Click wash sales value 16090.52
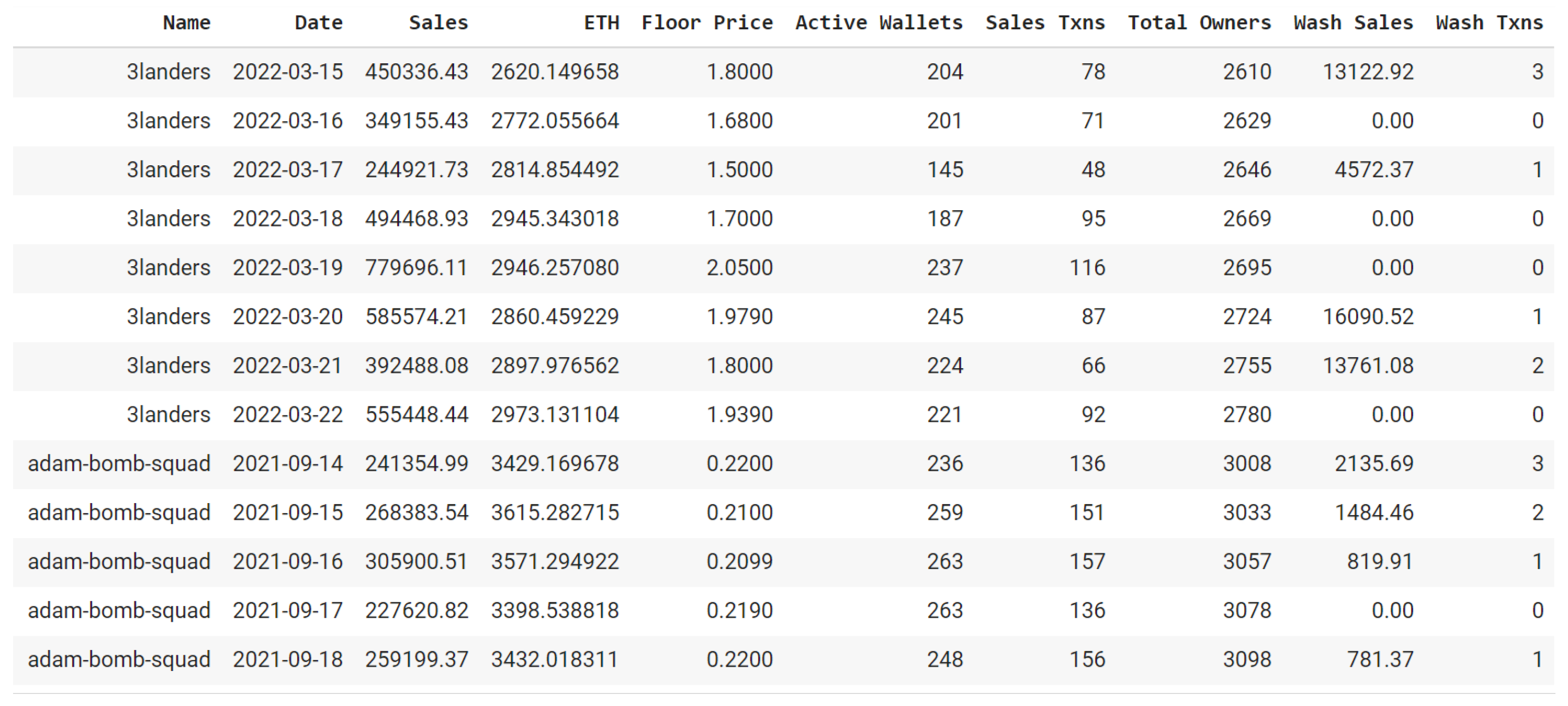 (1368, 316)
